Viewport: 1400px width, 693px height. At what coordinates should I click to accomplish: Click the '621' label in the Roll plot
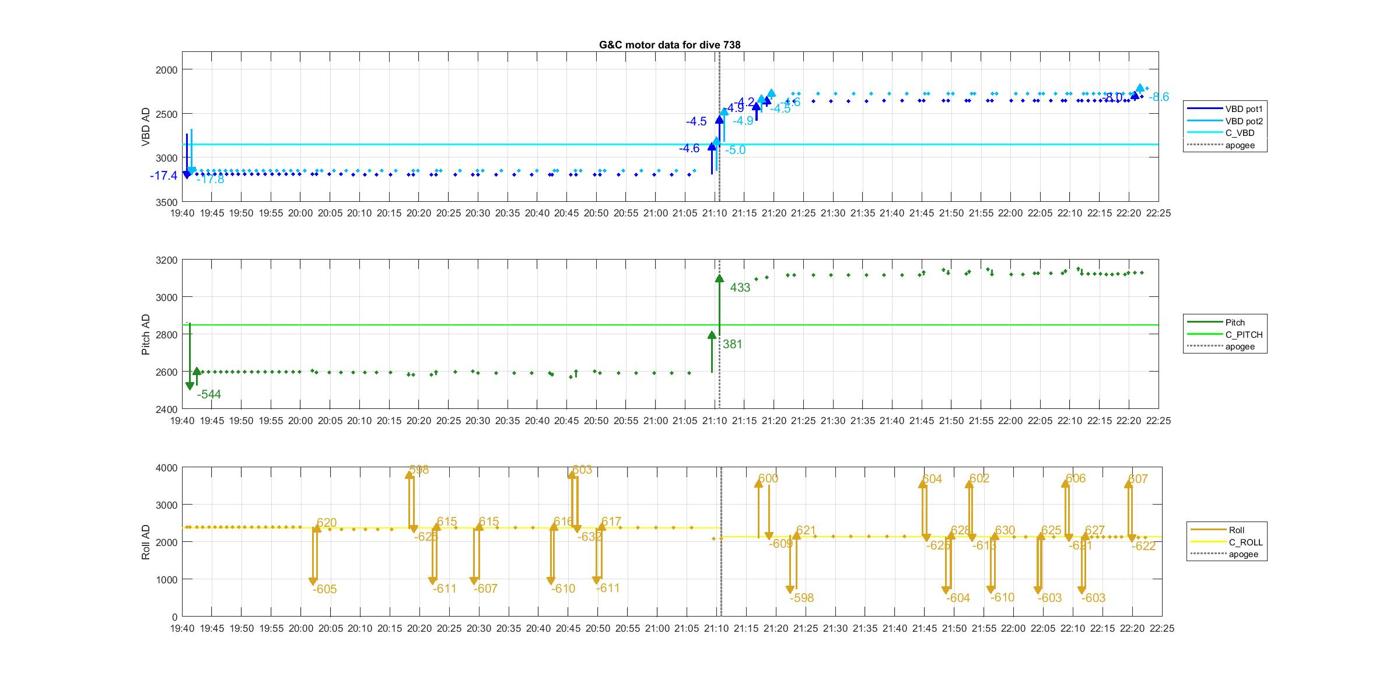click(807, 531)
